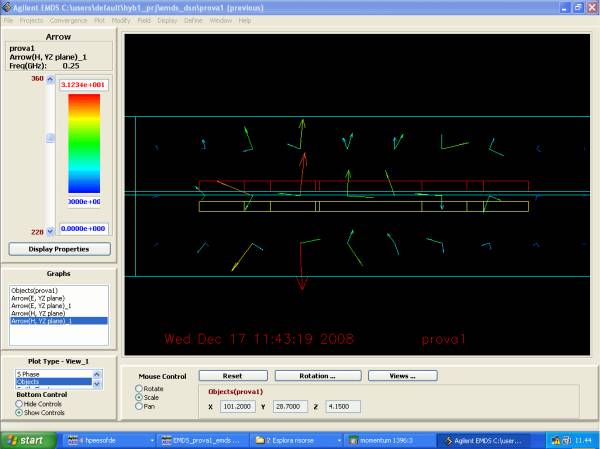
Task: Select Arrow(H, YZ plane) graph
Action: [x=38, y=313]
